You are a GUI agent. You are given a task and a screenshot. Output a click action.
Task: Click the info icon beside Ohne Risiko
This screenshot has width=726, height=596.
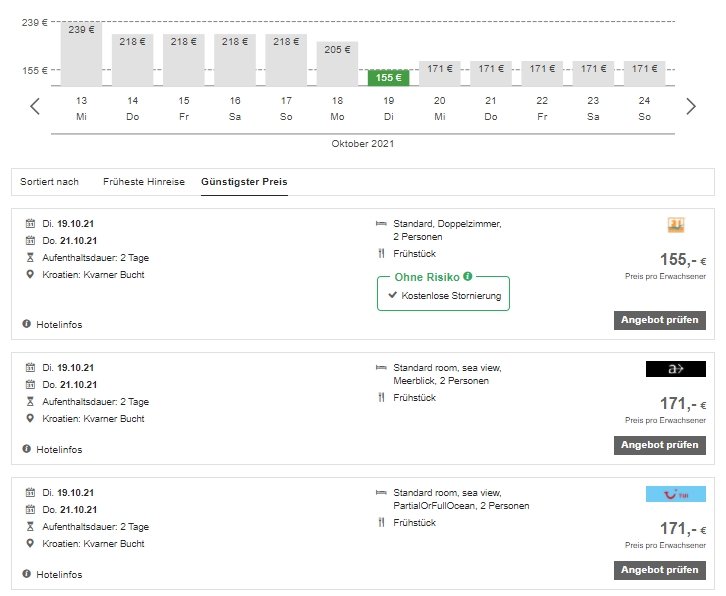tap(467, 276)
